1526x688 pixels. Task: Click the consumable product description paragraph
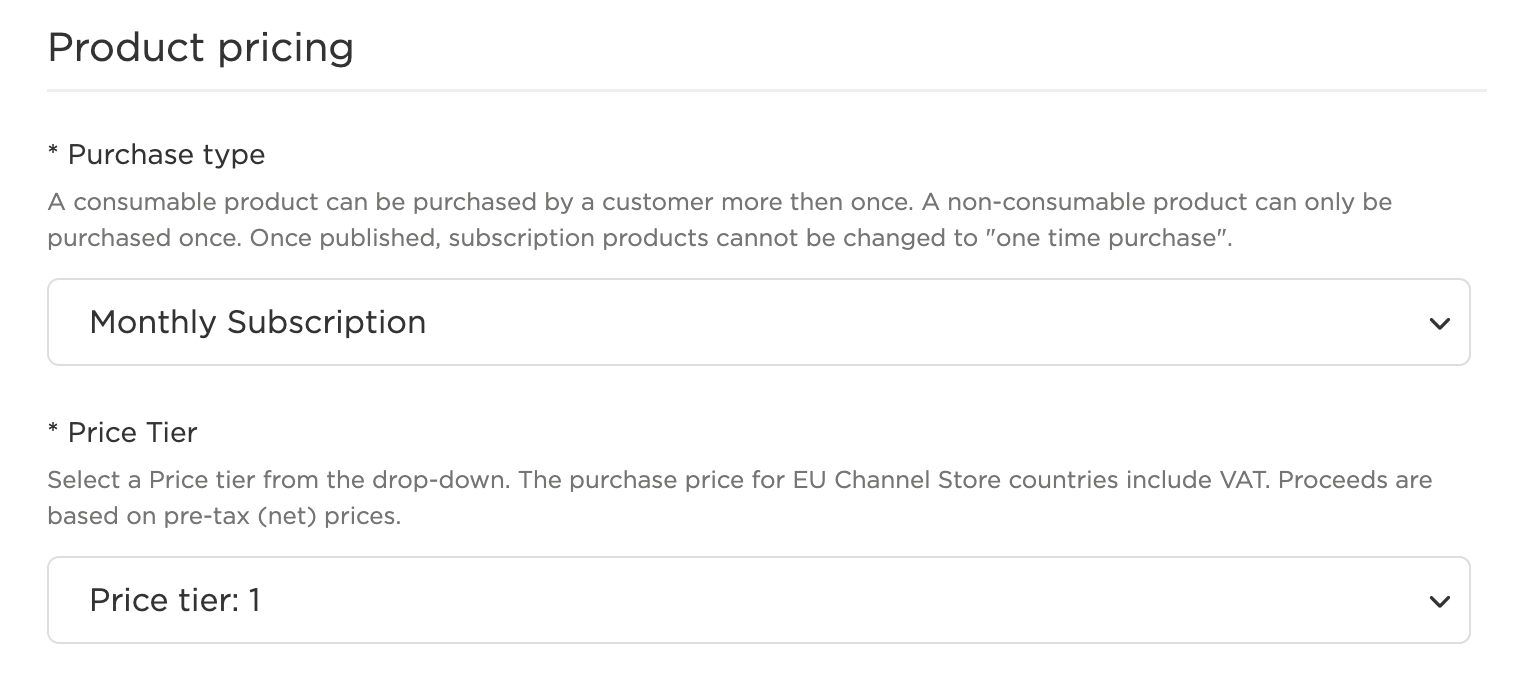pyautogui.click(x=720, y=221)
